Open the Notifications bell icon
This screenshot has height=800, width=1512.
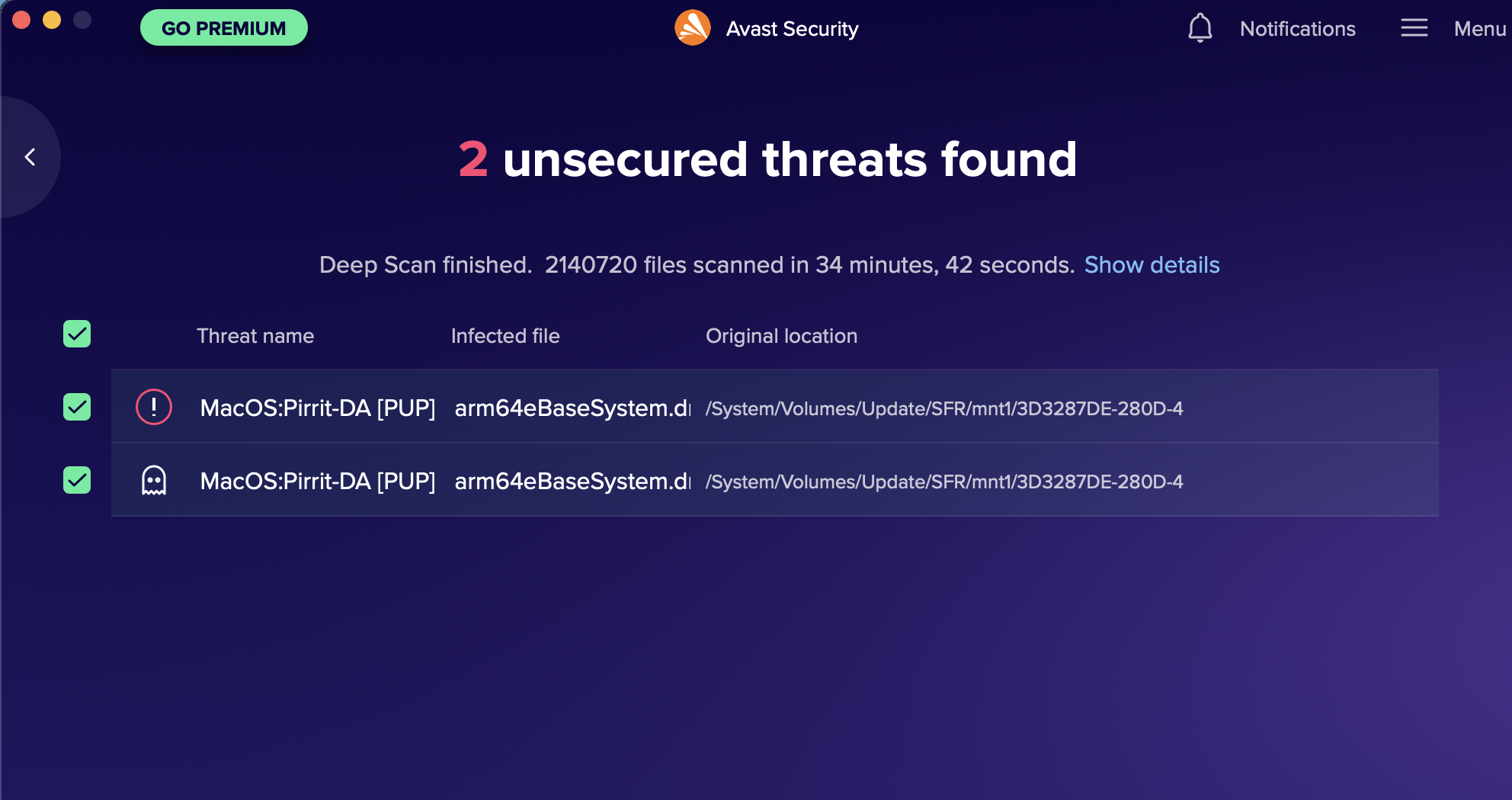pyautogui.click(x=1200, y=28)
